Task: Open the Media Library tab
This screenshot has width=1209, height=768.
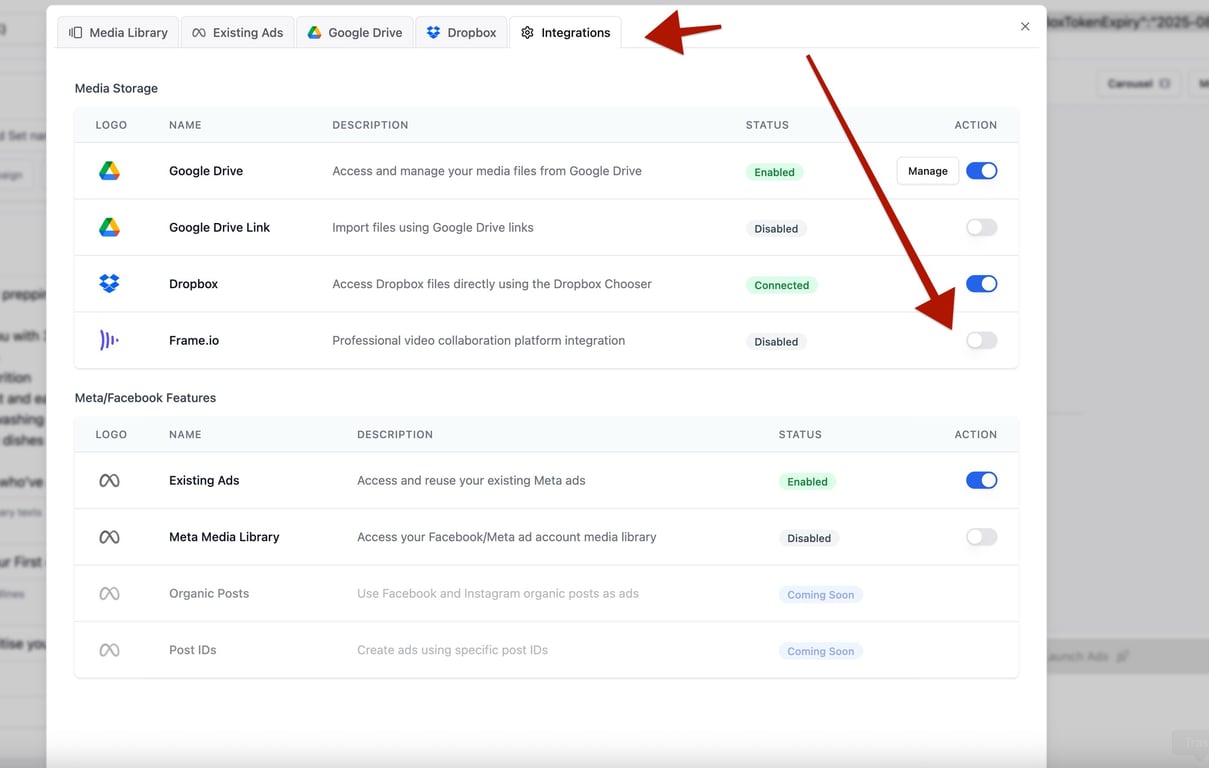Action: pyautogui.click(x=118, y=32)
